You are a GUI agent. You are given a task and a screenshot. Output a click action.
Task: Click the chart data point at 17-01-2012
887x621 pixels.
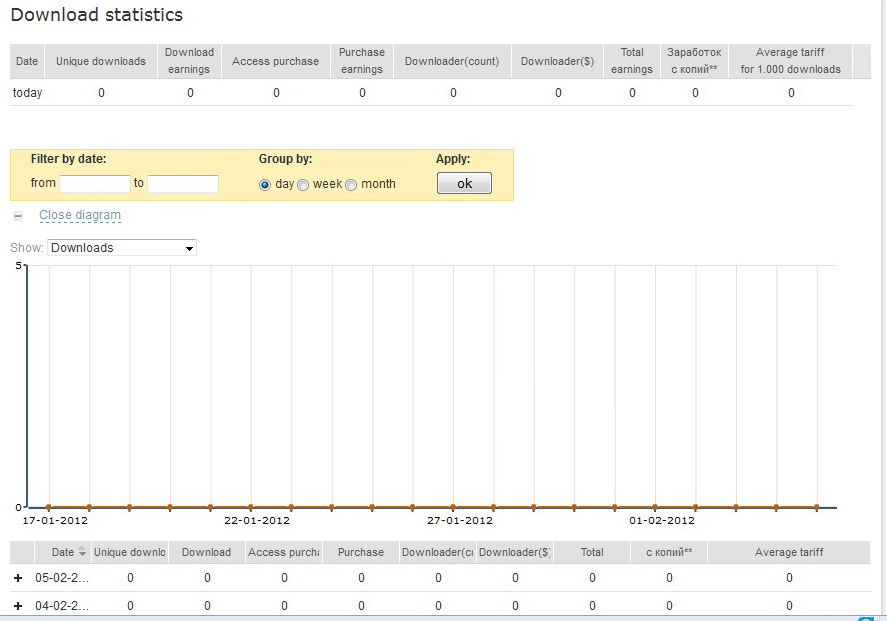[x=49, y=507]
